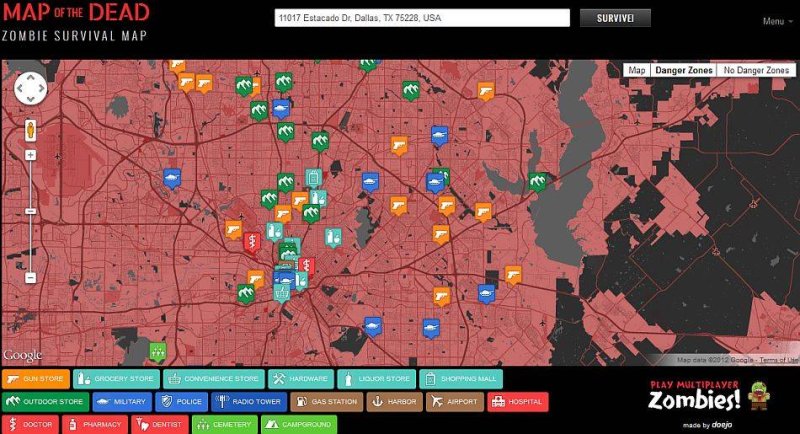800x434 pixels.
Task: Toggle the Radio Tower legend filter
Action: click(248, 402)
